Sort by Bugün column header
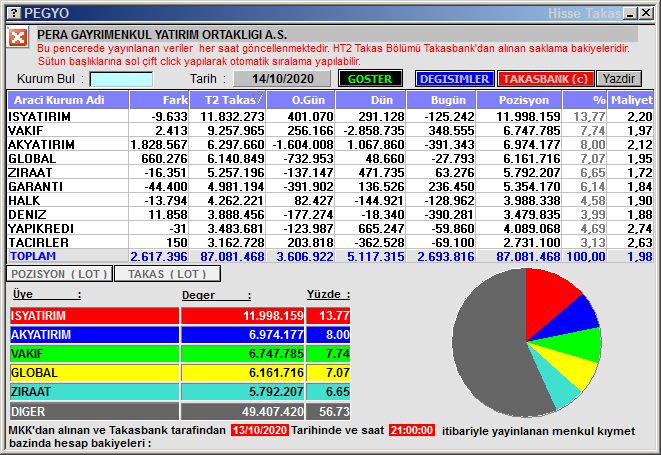 [441, 100]
